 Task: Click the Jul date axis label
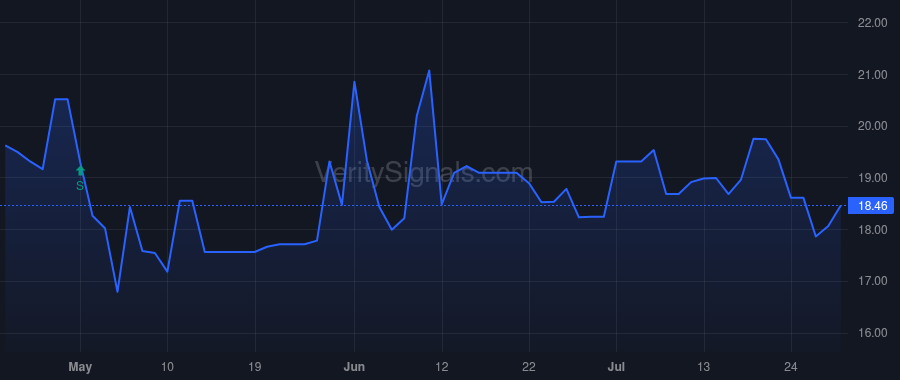click(x=616, y=367)
